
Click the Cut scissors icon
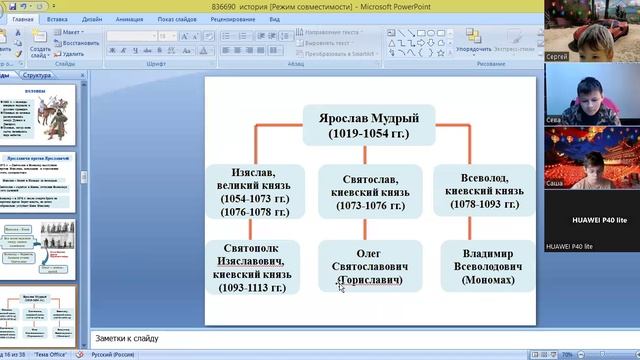click(x=18, y=33)
